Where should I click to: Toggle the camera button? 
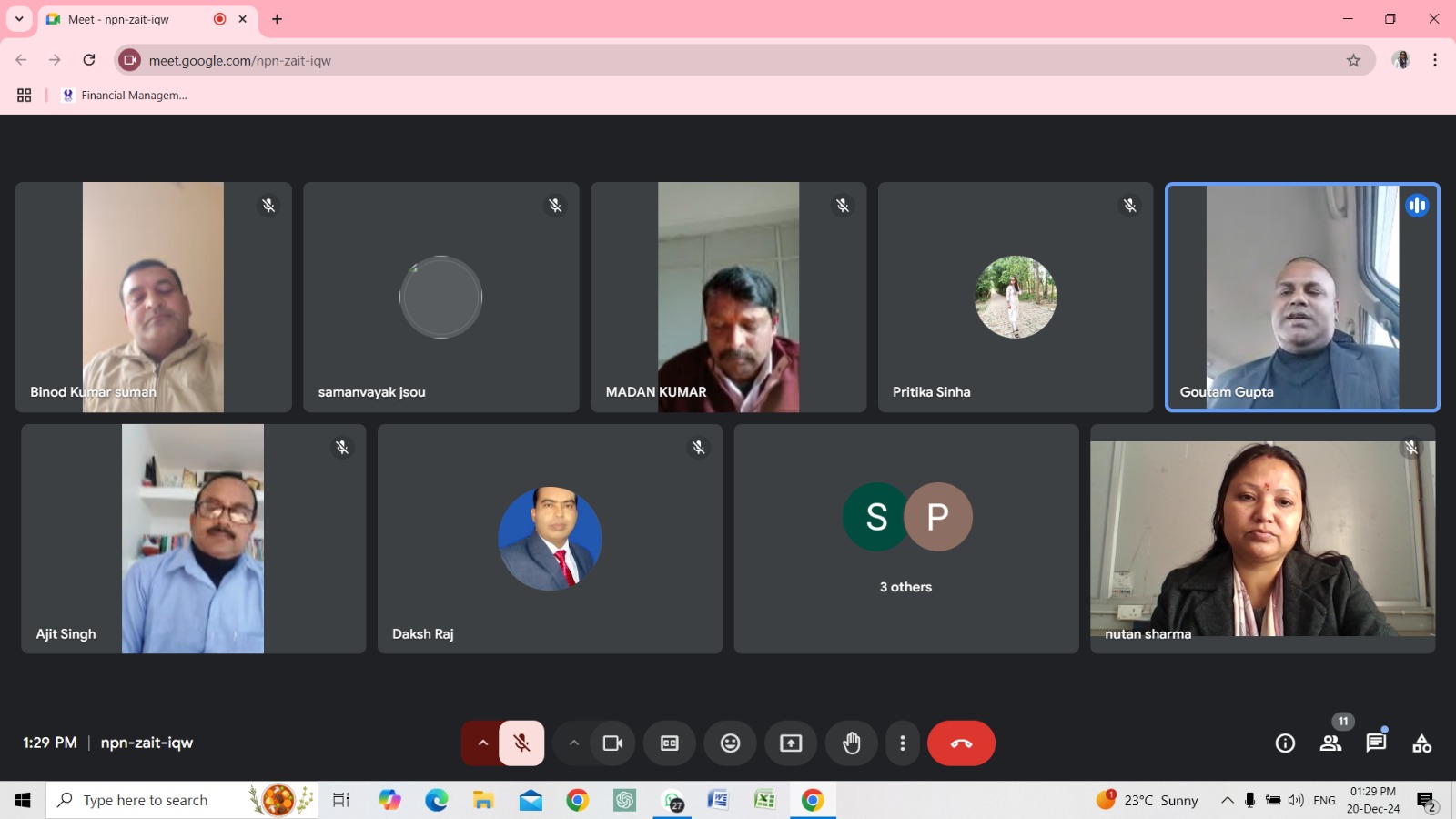pos(613,743)
